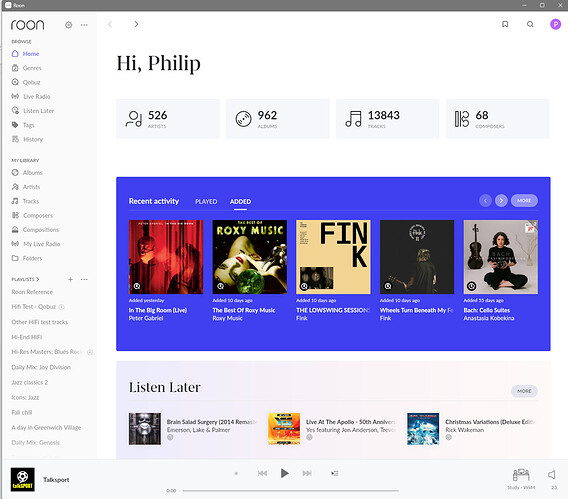Open the three-dot menu beside Roon logo
This screenshot has height=499, width=568.
point(84,25)
